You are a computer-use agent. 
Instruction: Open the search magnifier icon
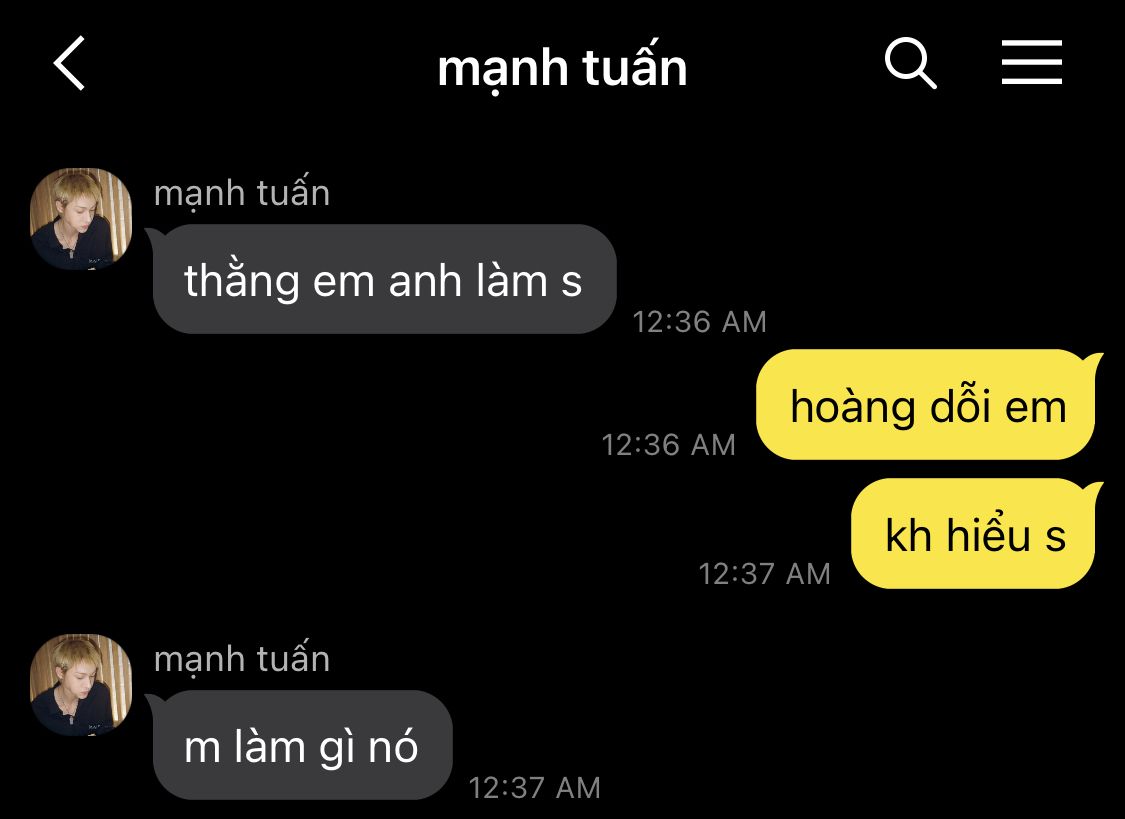click(910, 63)
